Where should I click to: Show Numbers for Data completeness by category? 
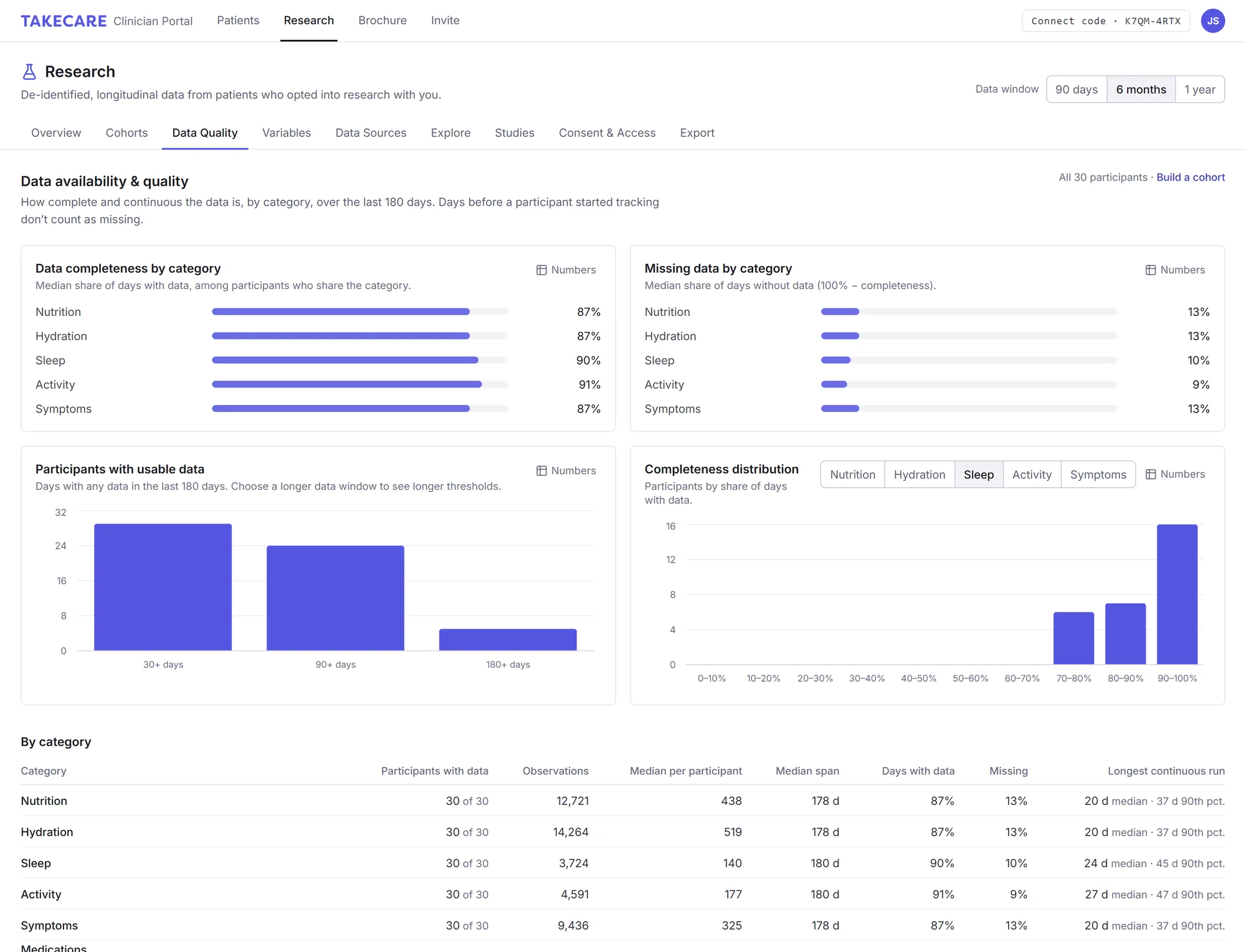(566, 270)
